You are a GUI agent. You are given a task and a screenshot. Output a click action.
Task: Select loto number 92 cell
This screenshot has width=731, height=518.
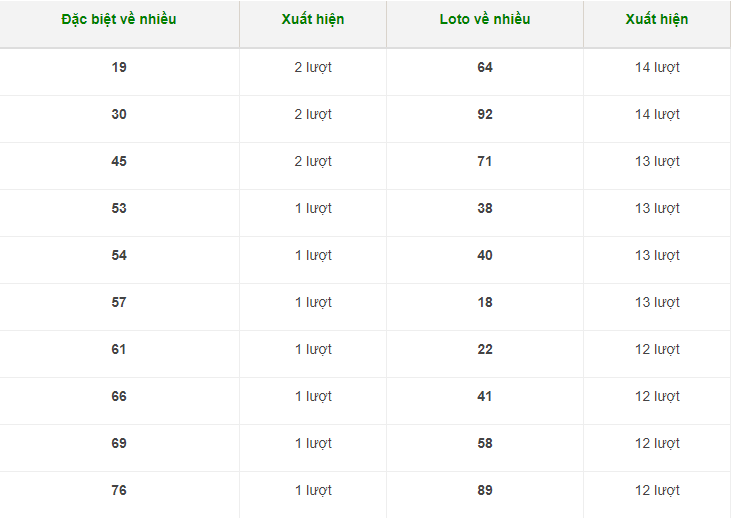[485, 114]
